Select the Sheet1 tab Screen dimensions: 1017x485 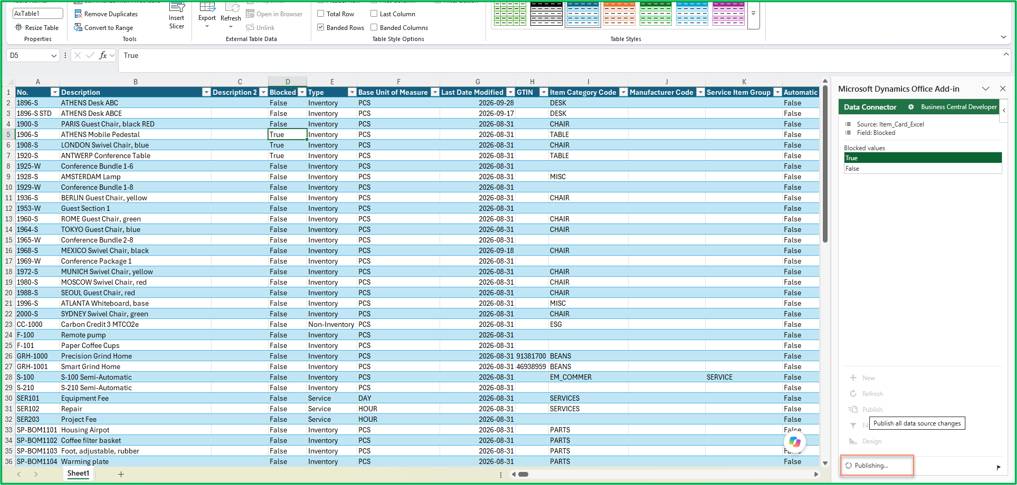pyautogui.click(x=78, y=474)
